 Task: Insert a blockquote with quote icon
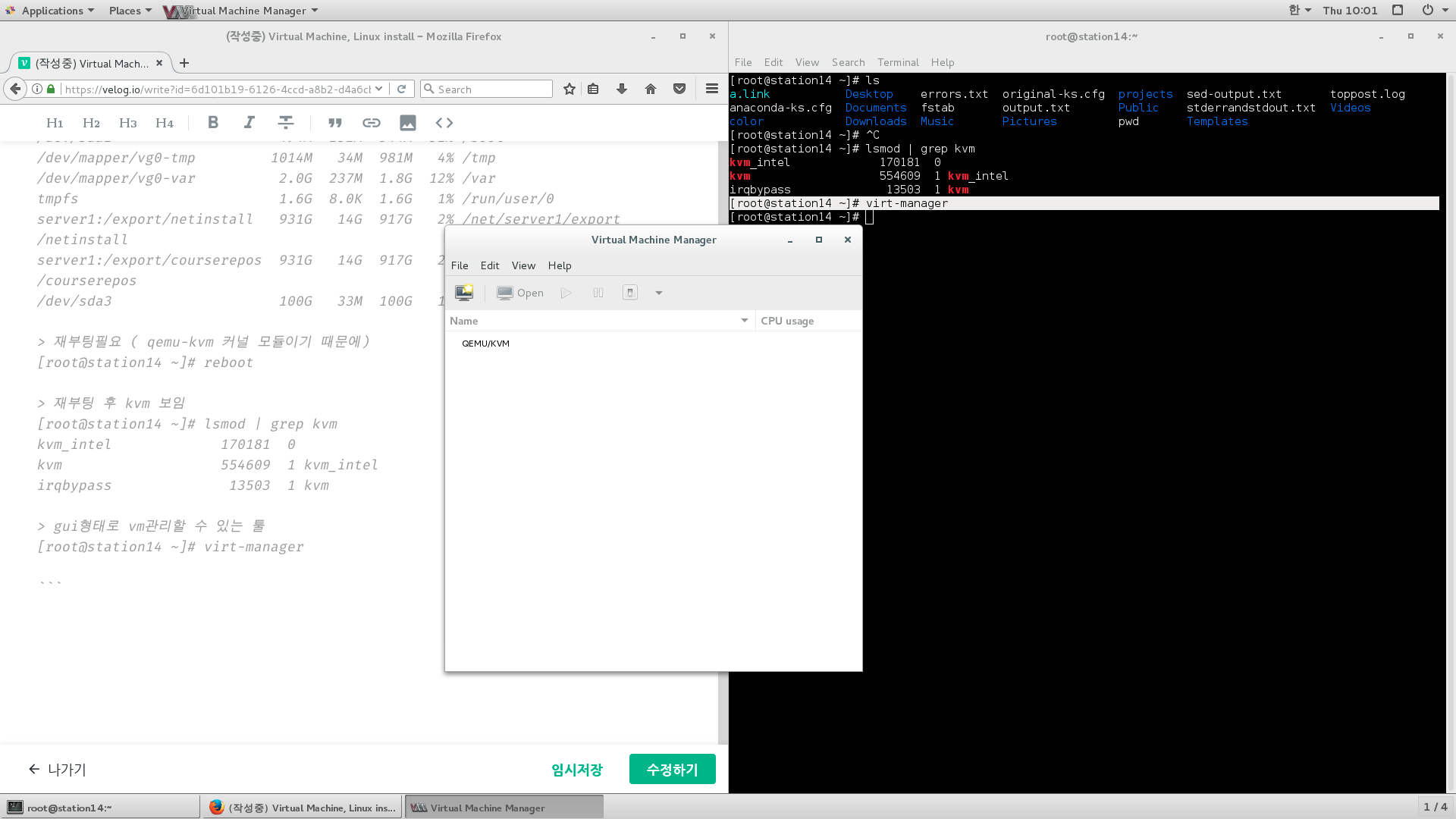334,123
